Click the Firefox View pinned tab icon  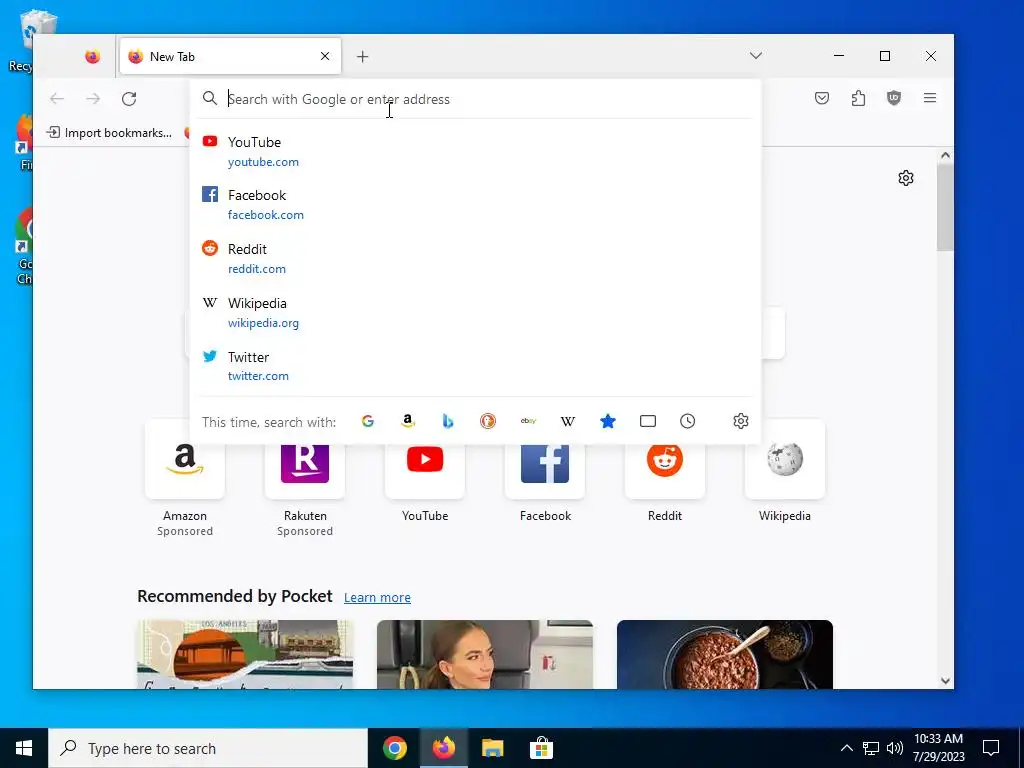(x=92, y=57)
